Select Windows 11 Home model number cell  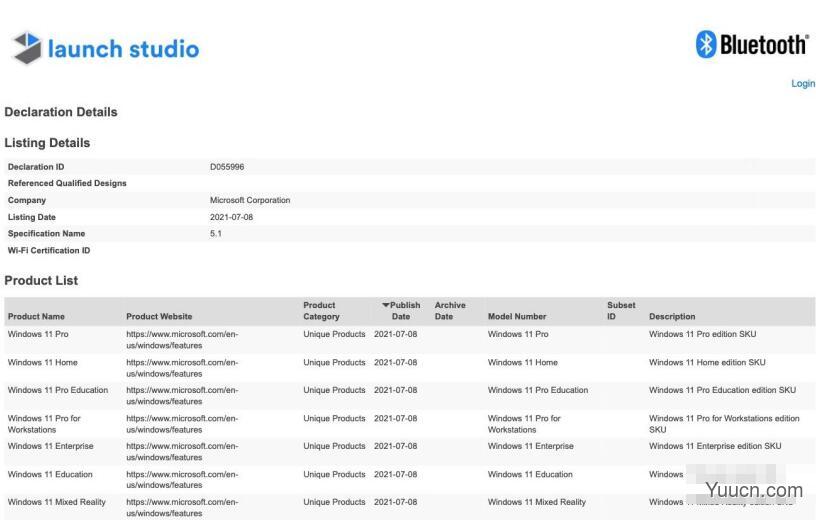coord(522,362)
